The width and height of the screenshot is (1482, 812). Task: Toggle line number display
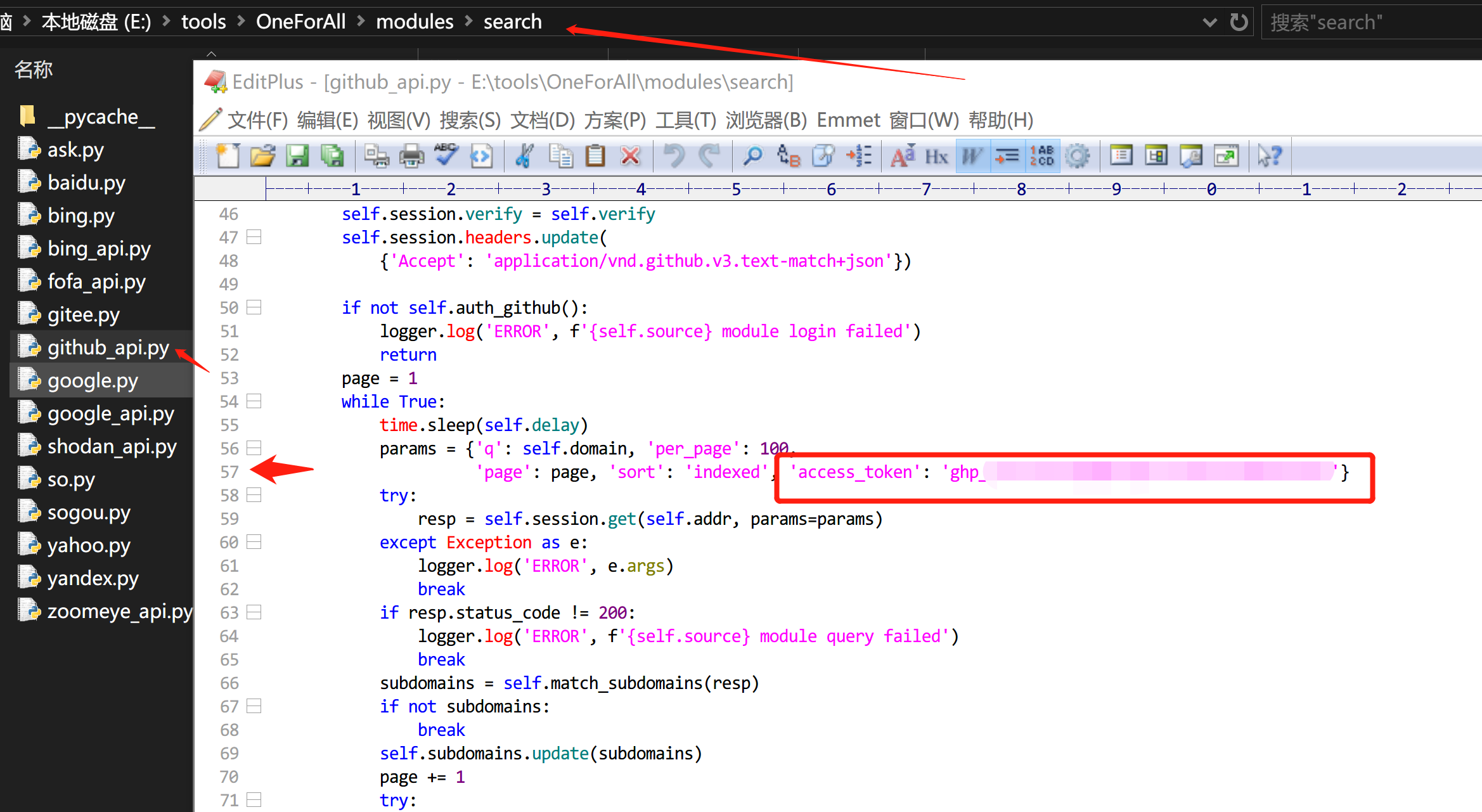1043,155
